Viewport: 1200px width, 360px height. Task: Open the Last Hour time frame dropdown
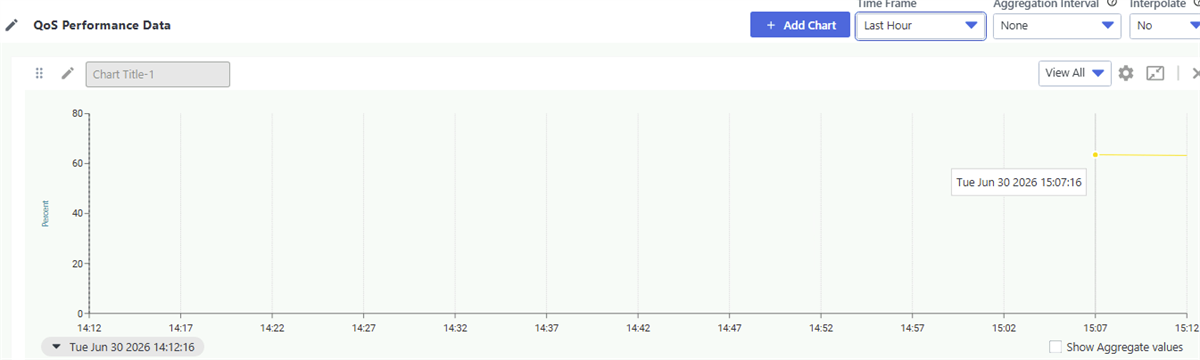pos(921,25)
